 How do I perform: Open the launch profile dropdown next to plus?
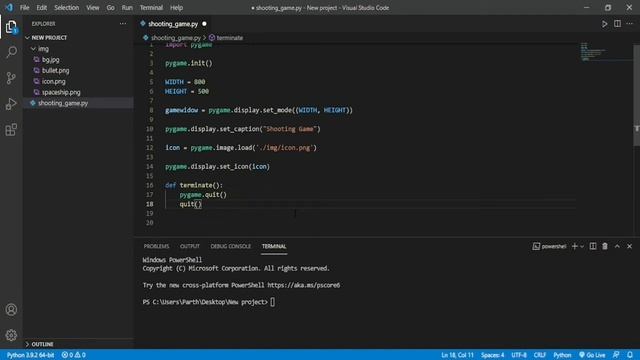582,246
